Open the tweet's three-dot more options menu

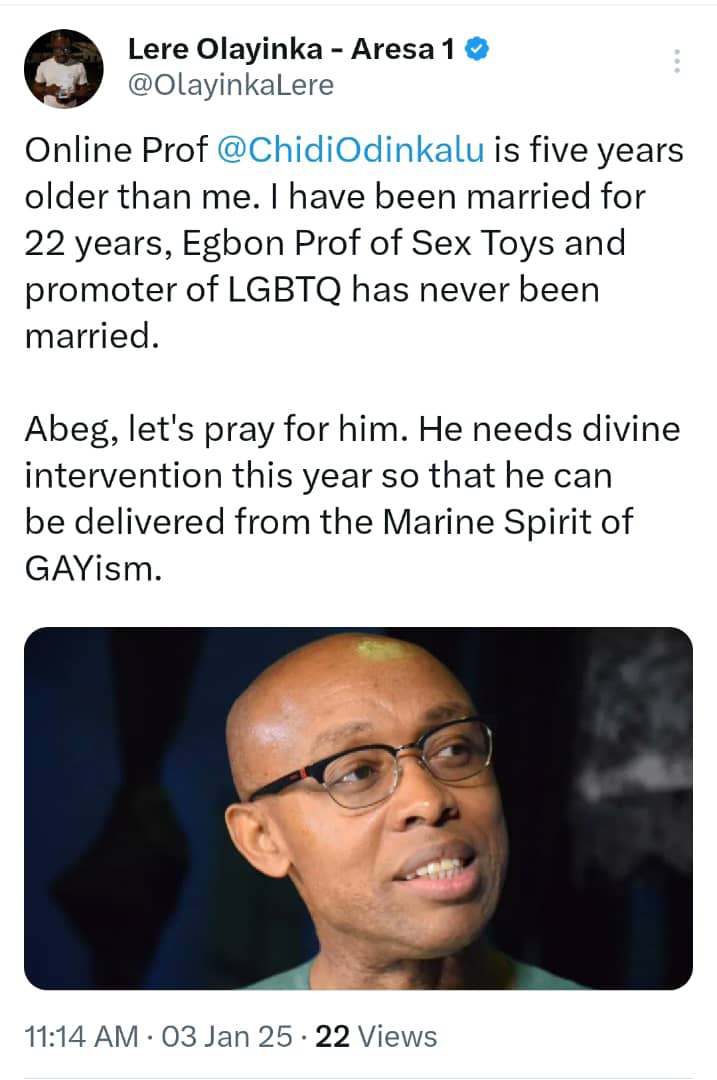pos(677,61)
